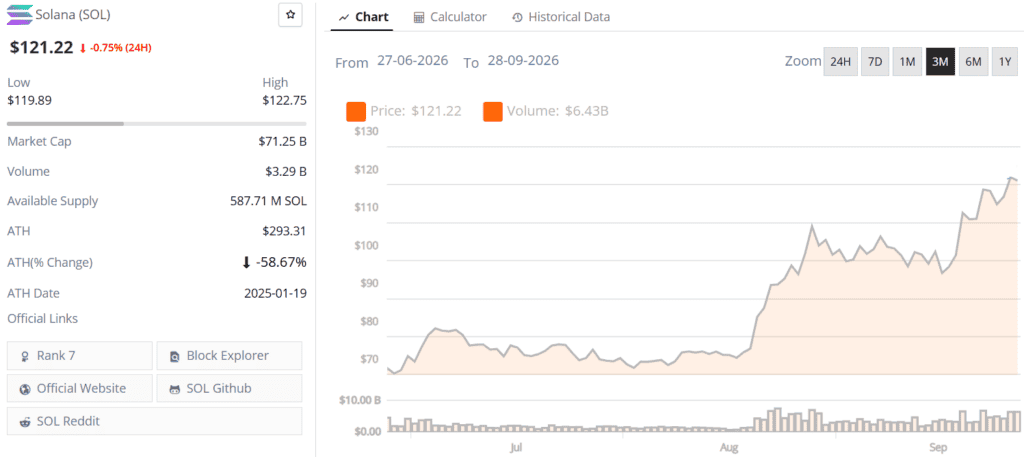
Task: Click the SOL Reddit alien icon
Action: (25, 422)
